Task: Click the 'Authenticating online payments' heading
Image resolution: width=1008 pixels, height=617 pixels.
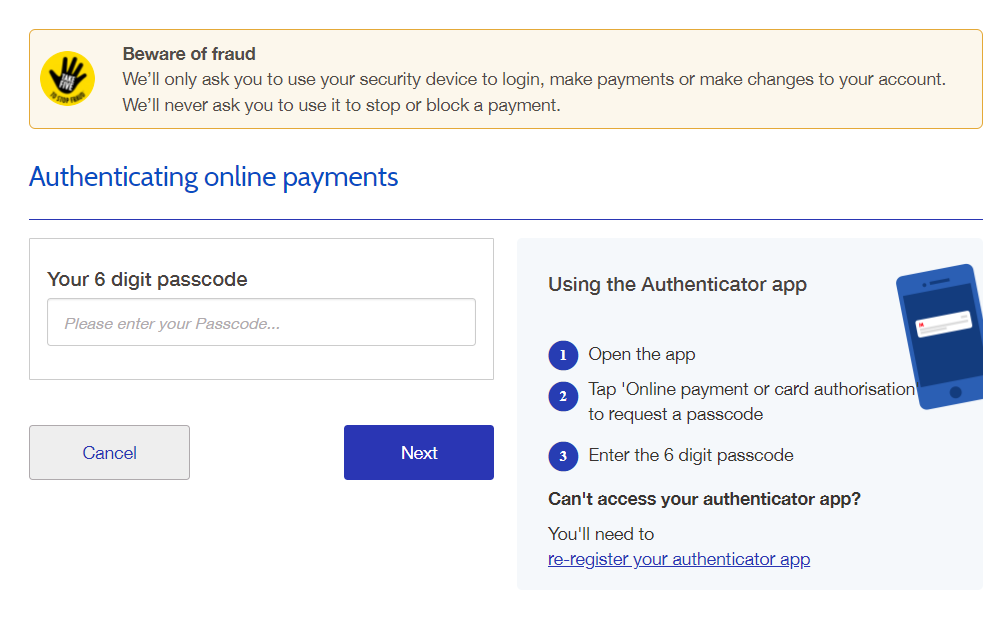Action: (213, 177)
